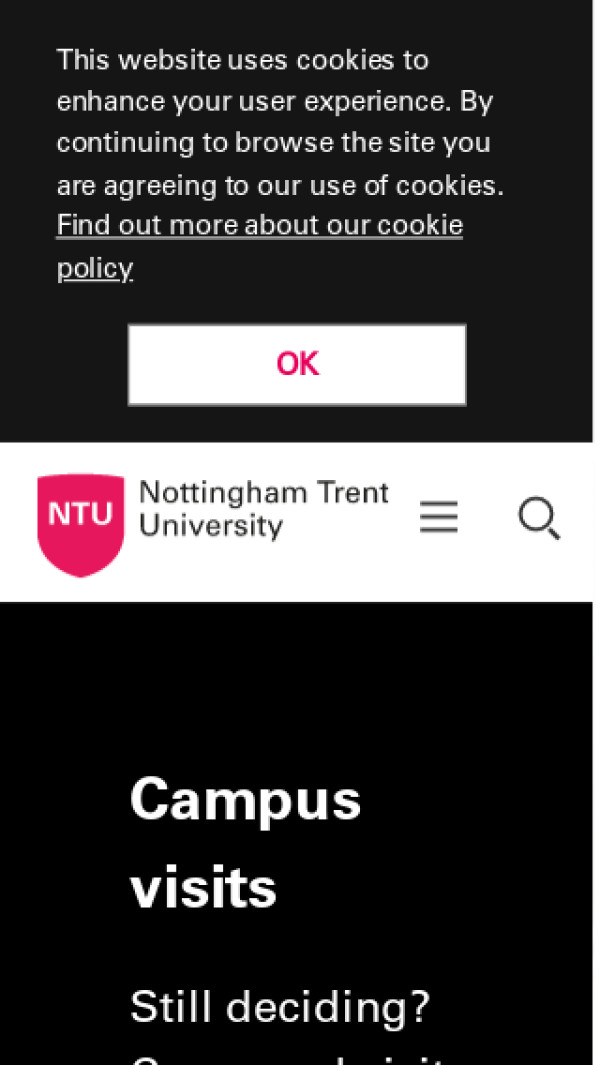This screenshot has height=1065, width=600.
Task: Click 'This website uses cookies' line
Action: point(242,60)
